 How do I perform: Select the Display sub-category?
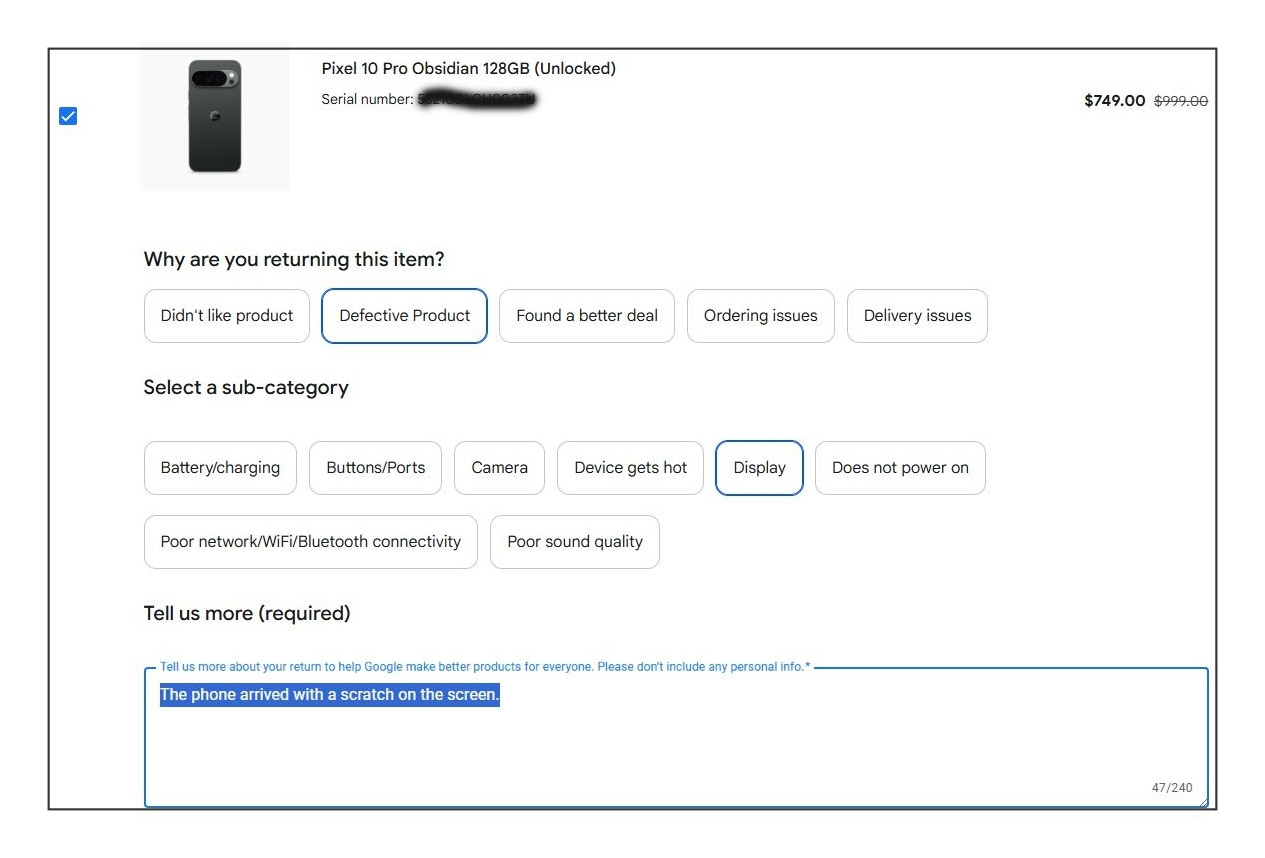point(759,468)
